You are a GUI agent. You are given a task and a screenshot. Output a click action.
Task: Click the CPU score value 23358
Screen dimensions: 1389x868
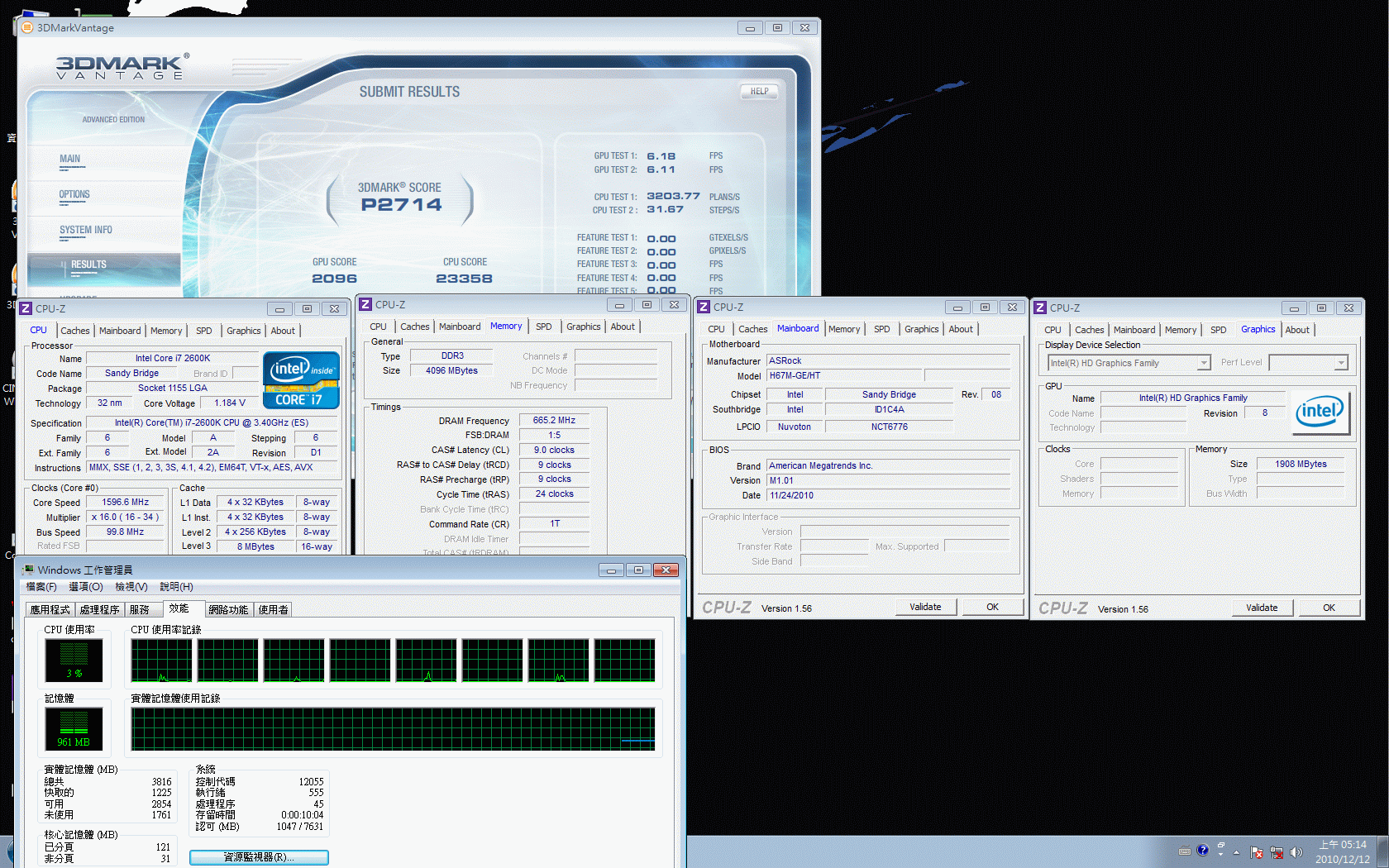465,279
